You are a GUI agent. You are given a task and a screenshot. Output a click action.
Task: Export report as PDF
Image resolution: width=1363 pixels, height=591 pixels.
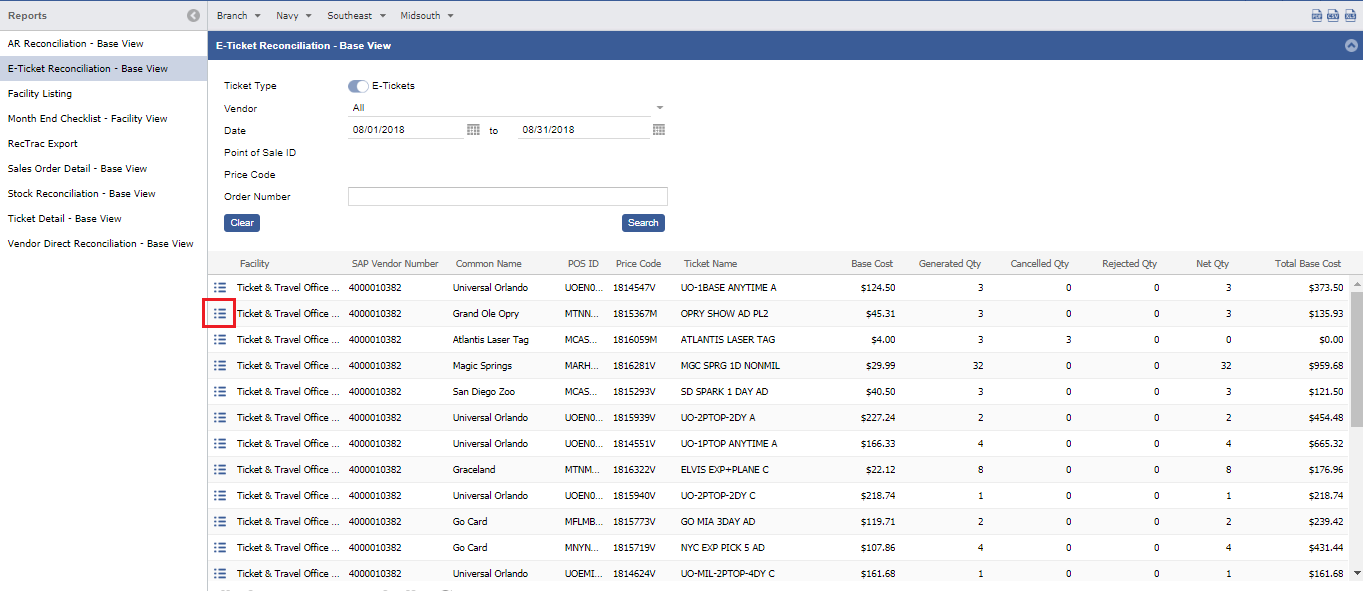pyautogui.click(x=1317, y=16)
